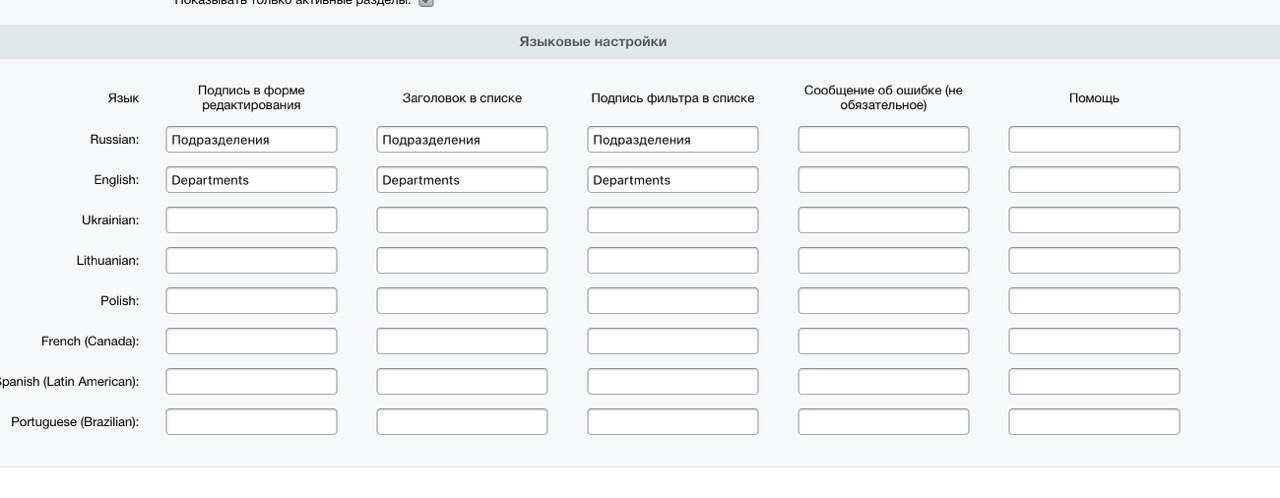Click the Spanish (Latin American) help field
The height and width of the screenshot is (498, 1280).
pyautogui.click(x=1094, y=382)
